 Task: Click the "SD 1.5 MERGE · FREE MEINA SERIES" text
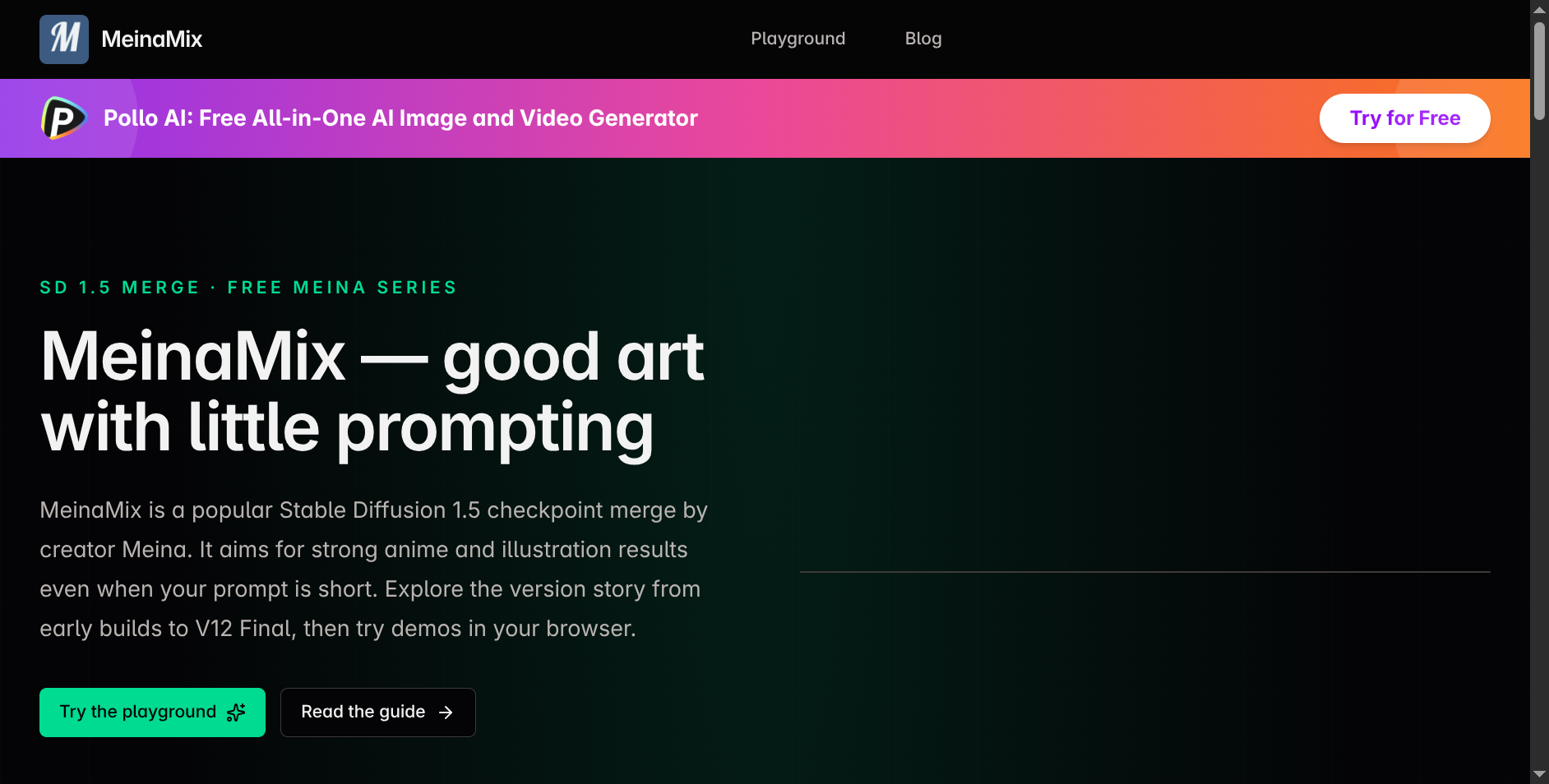[x=248, y=288]
